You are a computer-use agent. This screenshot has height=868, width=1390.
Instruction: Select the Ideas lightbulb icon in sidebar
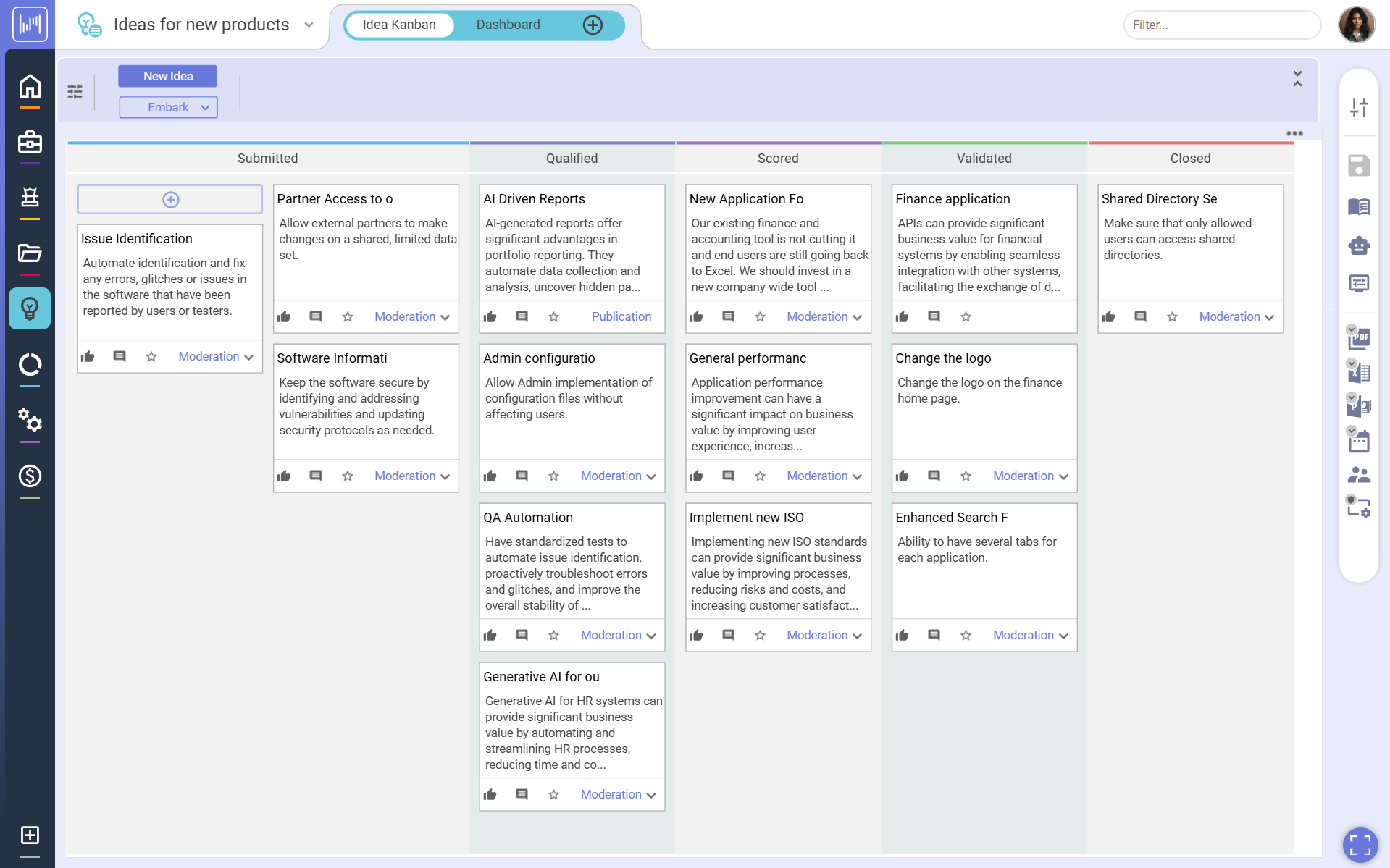[30, 308]
